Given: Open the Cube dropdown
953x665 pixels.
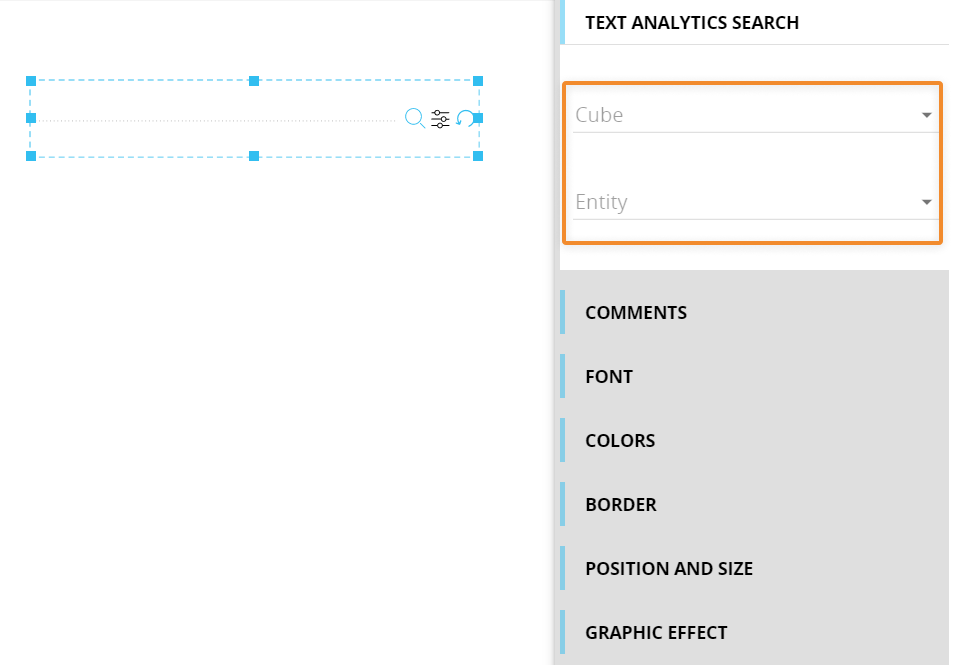Looking at the screenshot, I should pos(754,115).
